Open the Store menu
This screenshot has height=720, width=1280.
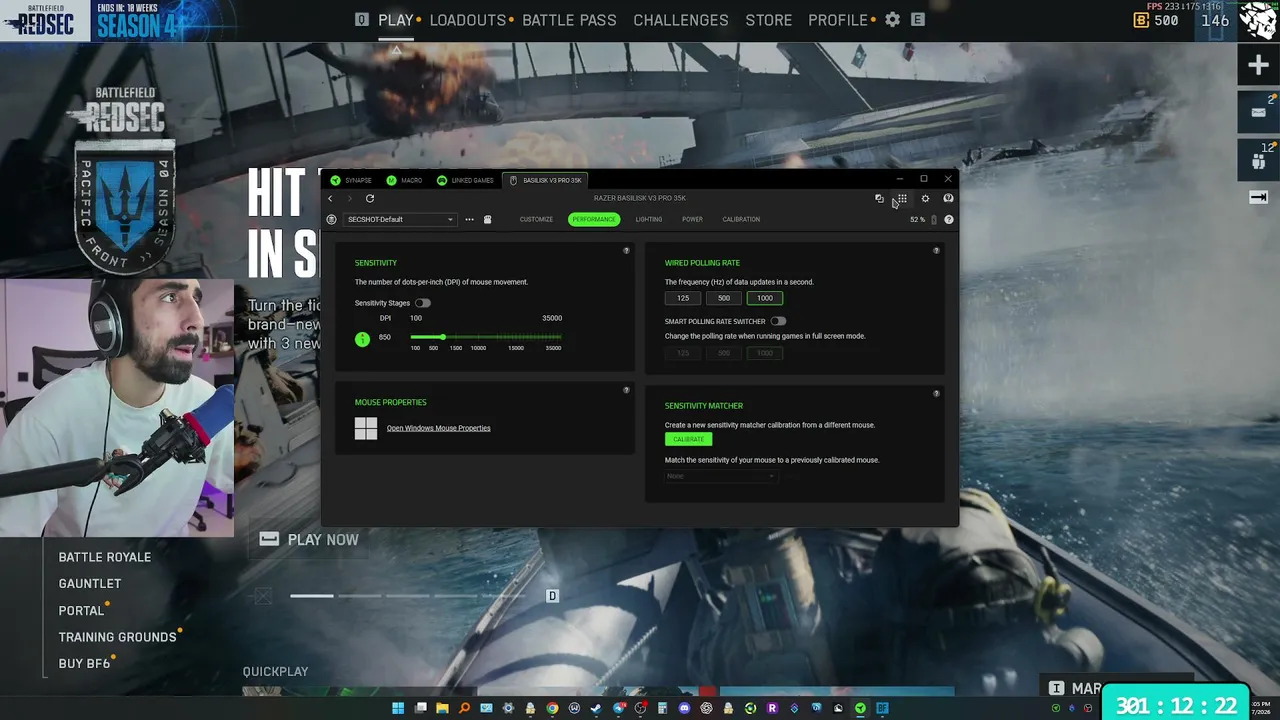pyautogui.click(x=769, y=20)
